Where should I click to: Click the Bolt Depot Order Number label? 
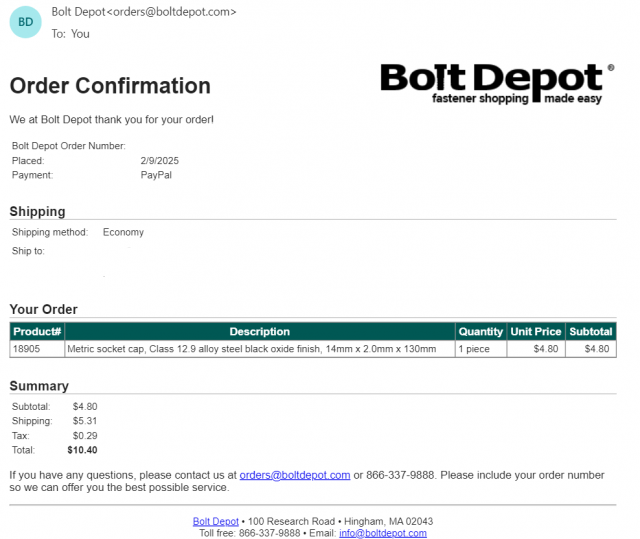coord(69,146)
